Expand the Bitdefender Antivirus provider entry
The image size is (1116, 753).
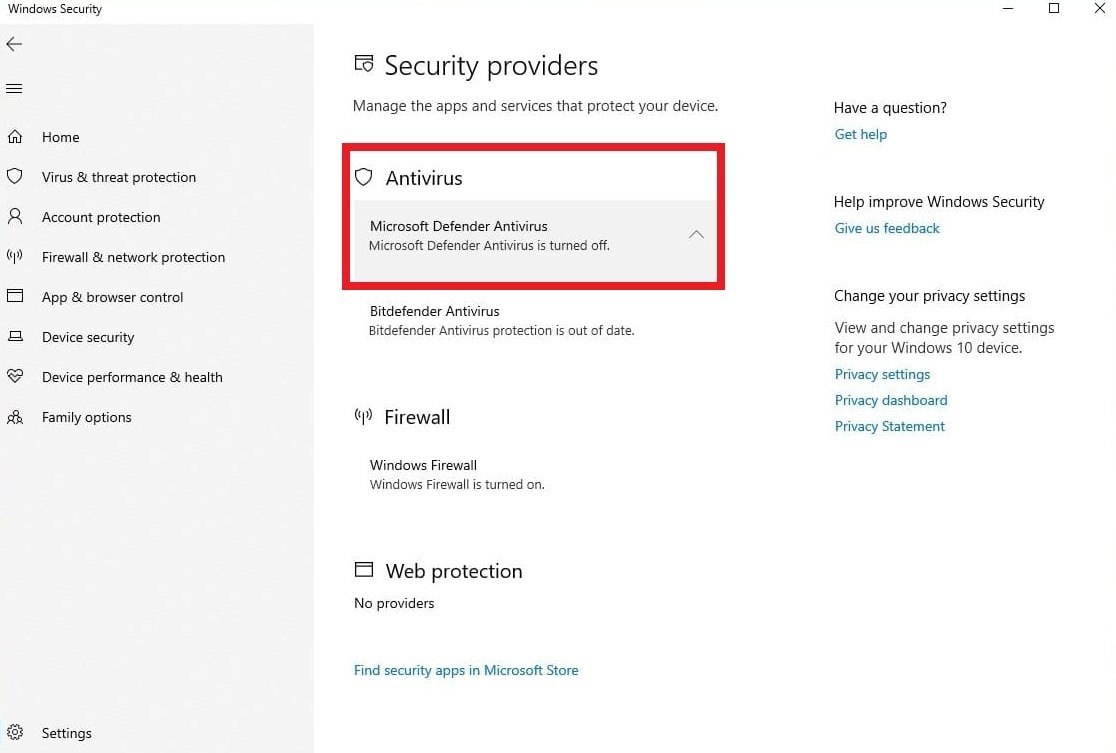(501, 320)
